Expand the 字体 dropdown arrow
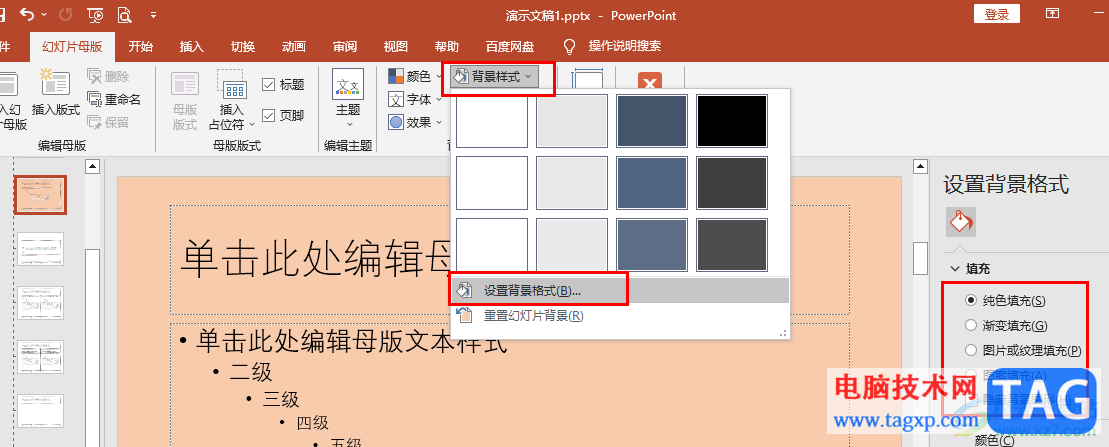This screenshot has width=1109, height=447. [439, 99]
